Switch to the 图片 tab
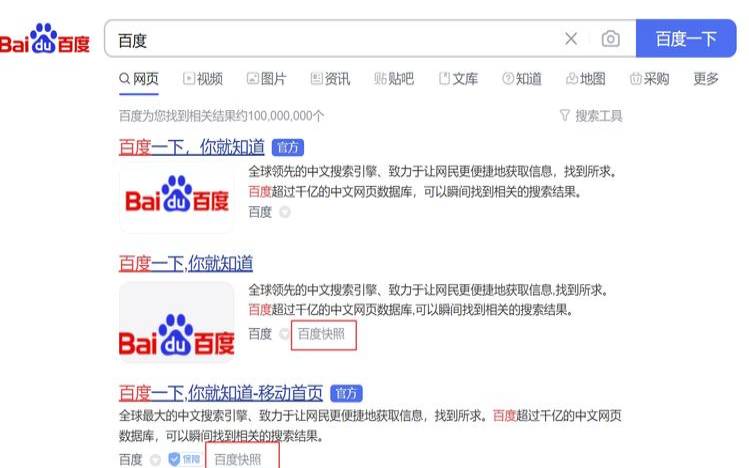The width and height of the screenshot is (749, 468). coord(267,79)
